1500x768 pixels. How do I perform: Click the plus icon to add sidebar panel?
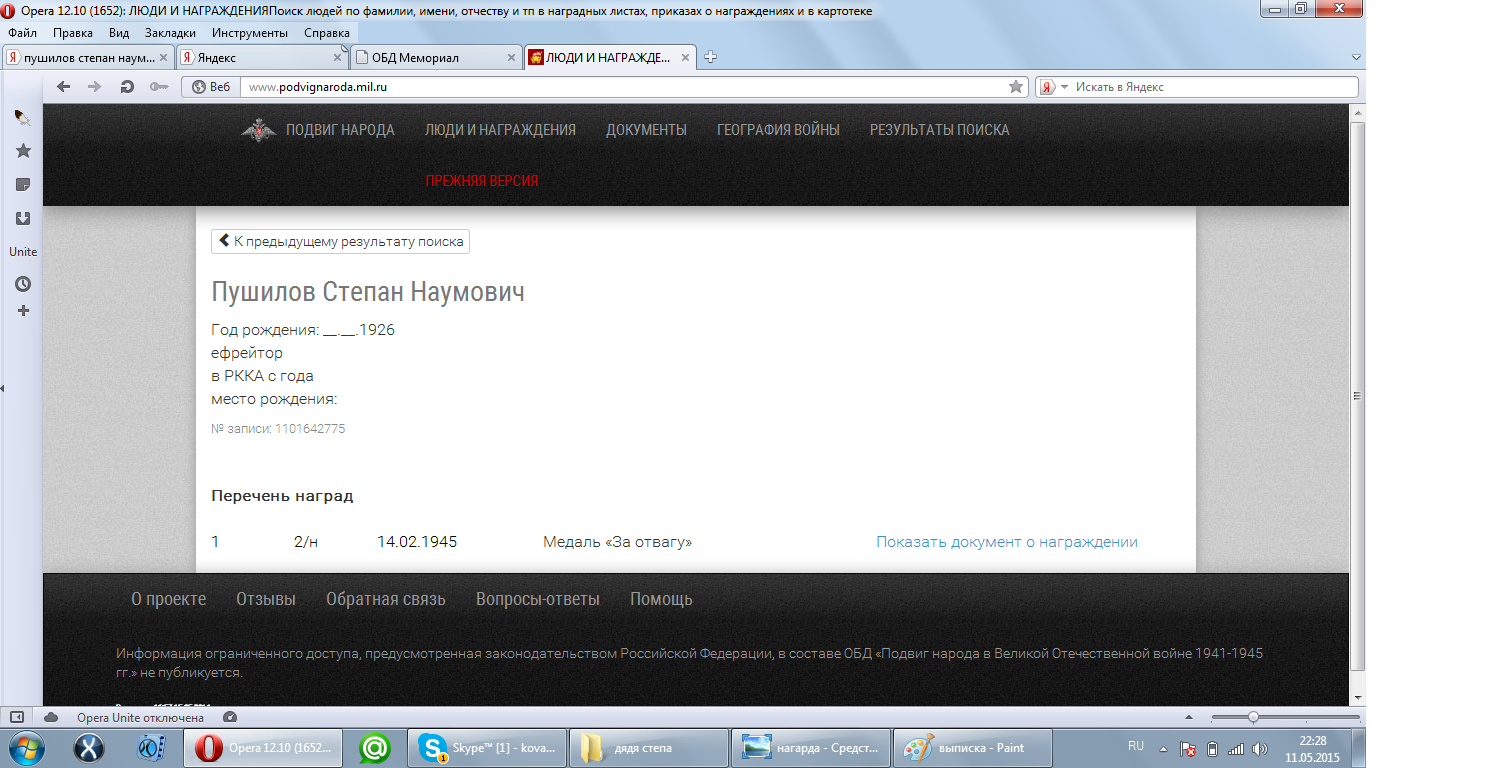pyautogui.click(x=24, y=311)
